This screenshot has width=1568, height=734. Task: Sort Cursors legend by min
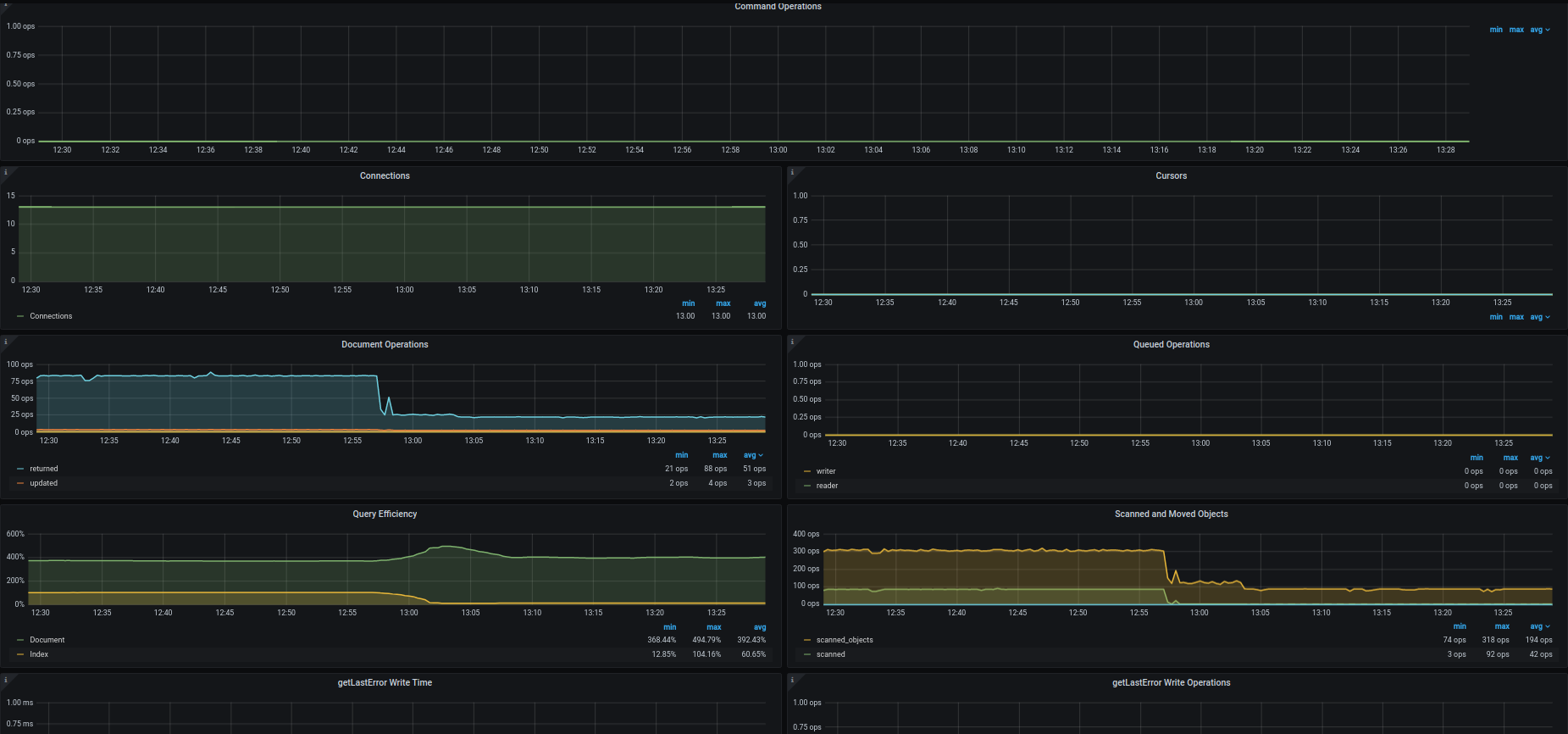tap(1496, 317)
